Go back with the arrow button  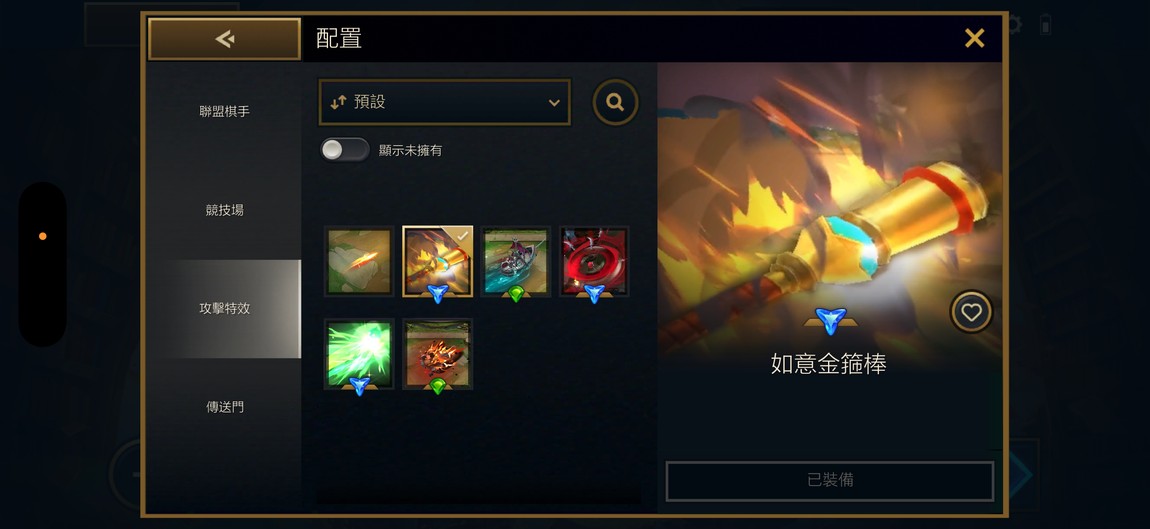[224, 39]
